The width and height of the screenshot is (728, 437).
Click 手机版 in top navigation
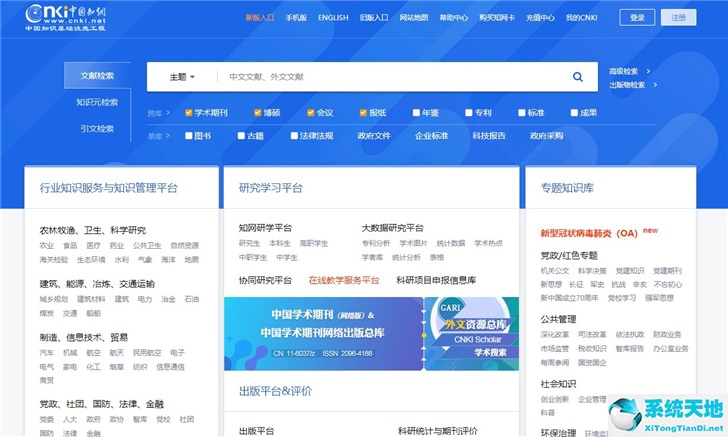[296, 18]
